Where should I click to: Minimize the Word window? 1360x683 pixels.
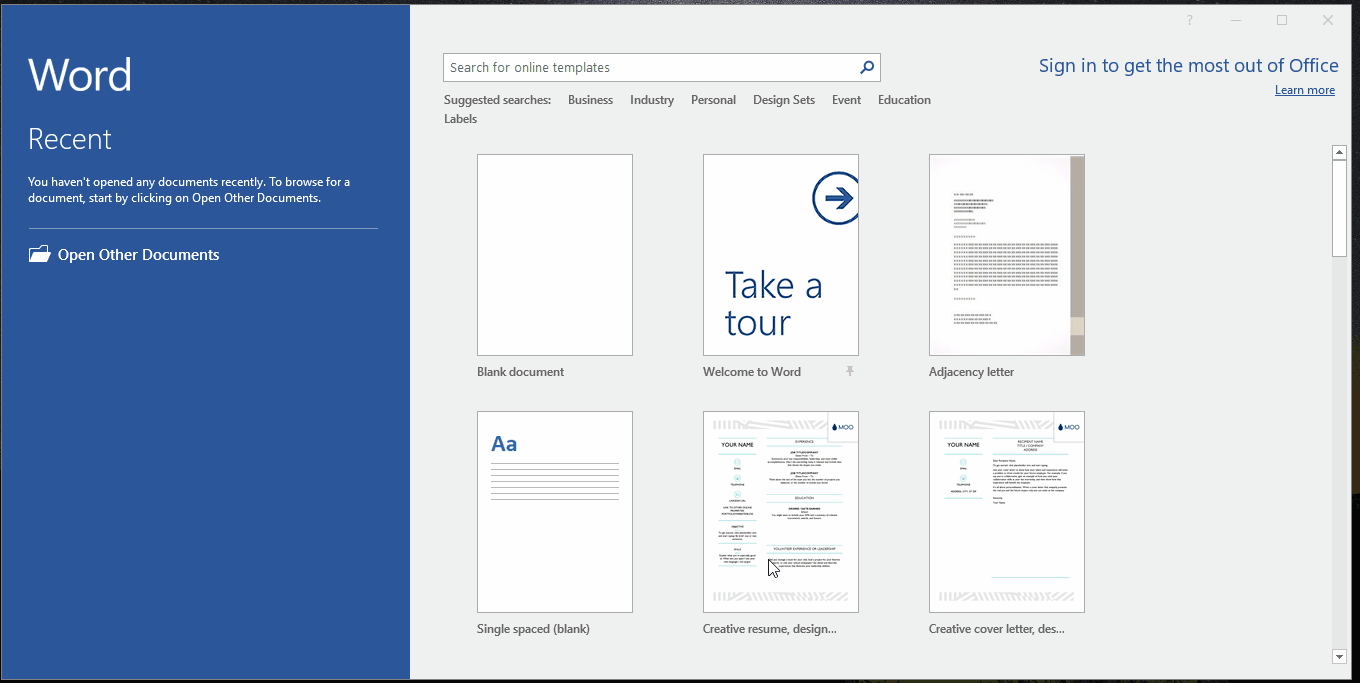(x=1236, y=20)
